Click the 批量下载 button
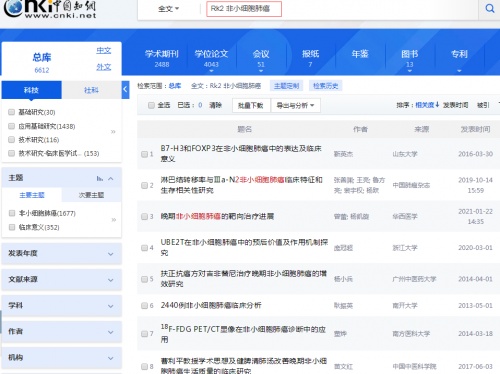The image size is (500, 374). (251, 105)
